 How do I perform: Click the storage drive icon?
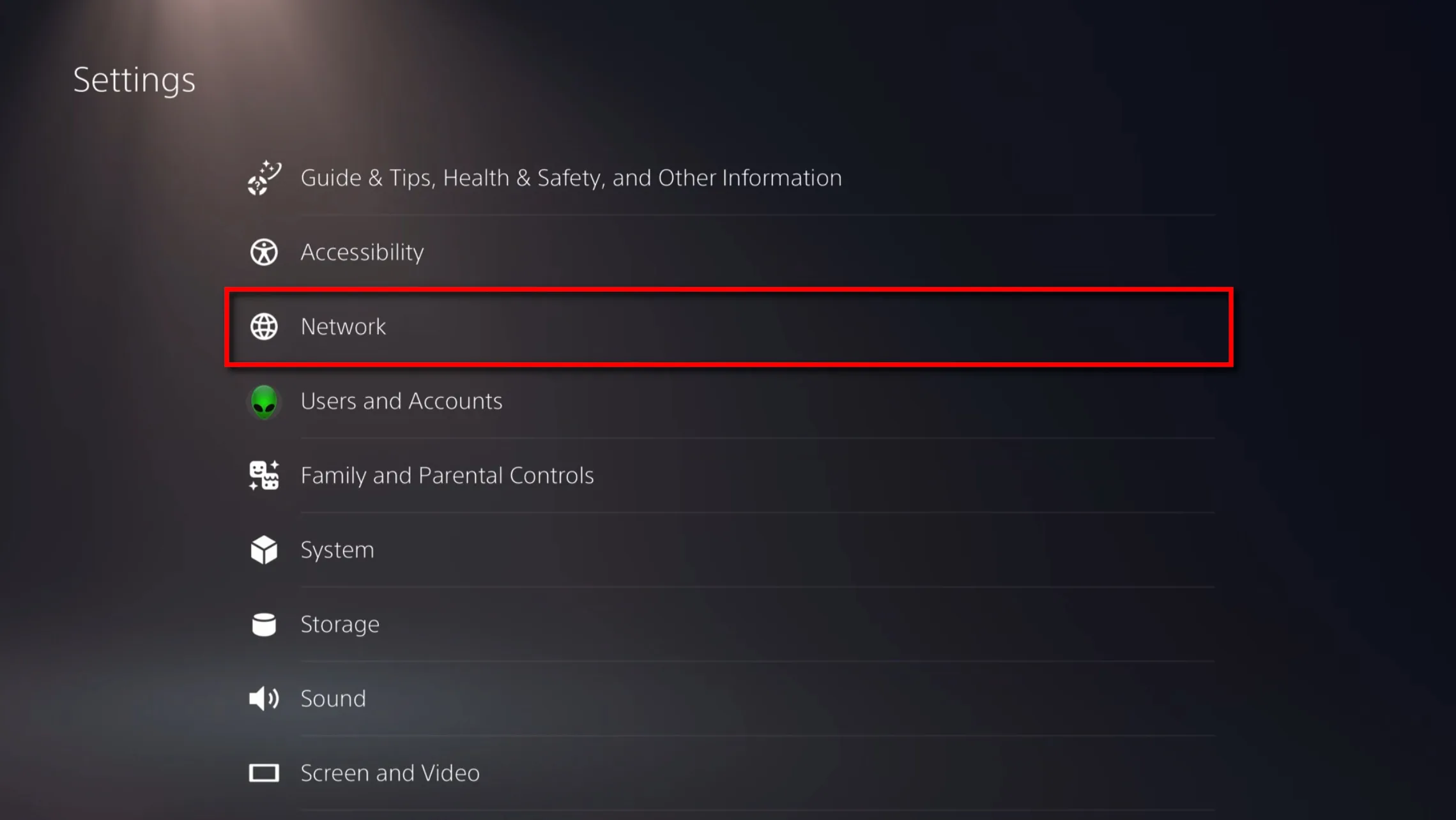pyautogui.click(x=263, y=624)
